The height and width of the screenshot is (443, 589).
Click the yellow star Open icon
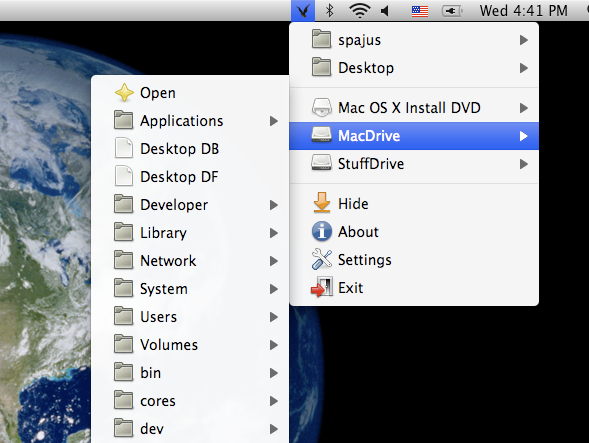point(124,92)
